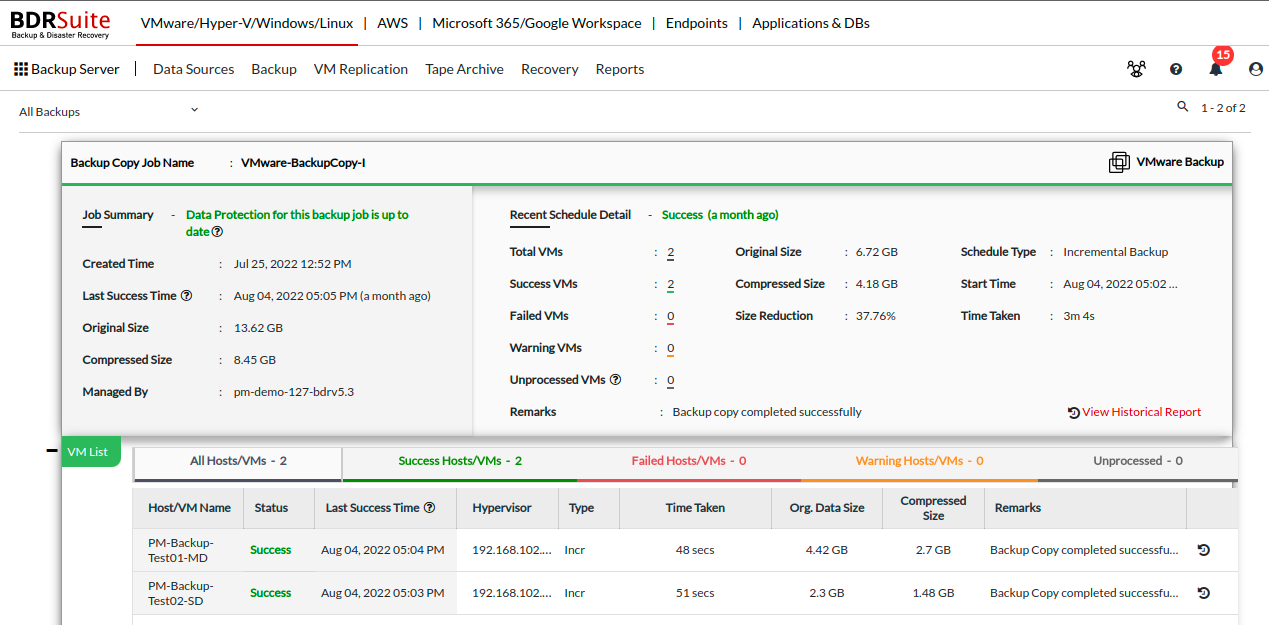
Task: Click the search magnifier icon
Action: [x=1183, y=107]
